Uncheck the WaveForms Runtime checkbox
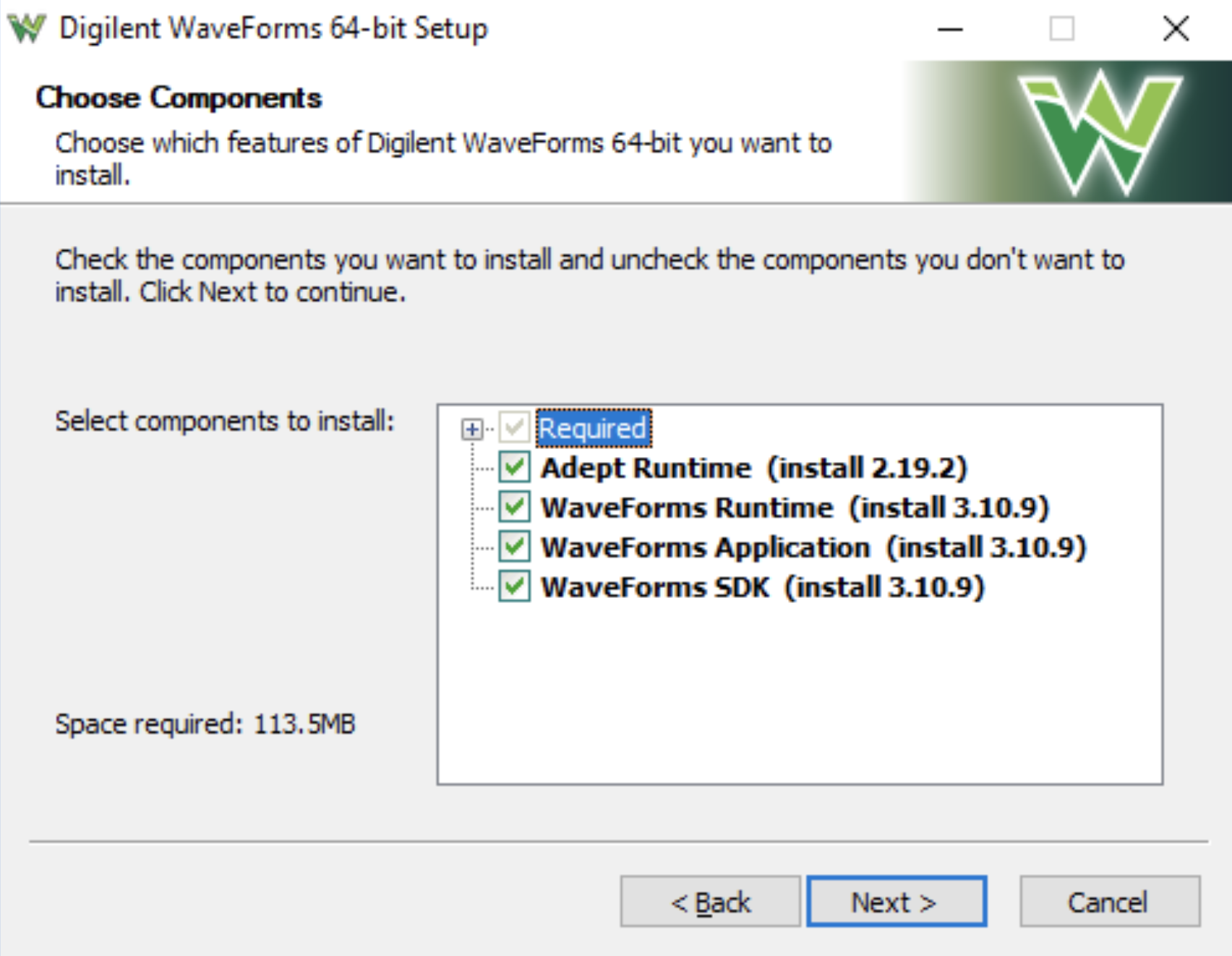This screenshot has width=1232, height=956. (514, 507)
